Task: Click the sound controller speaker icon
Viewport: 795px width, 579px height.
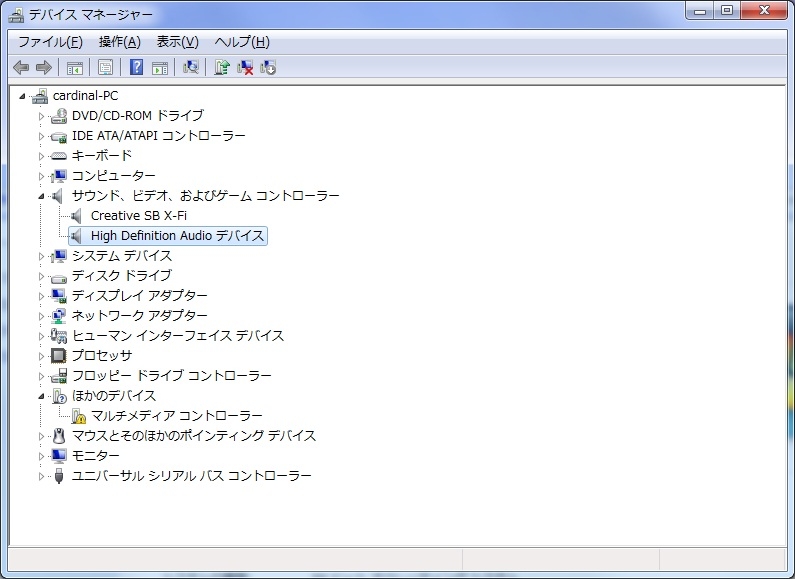Action: (x=57, y=196)
